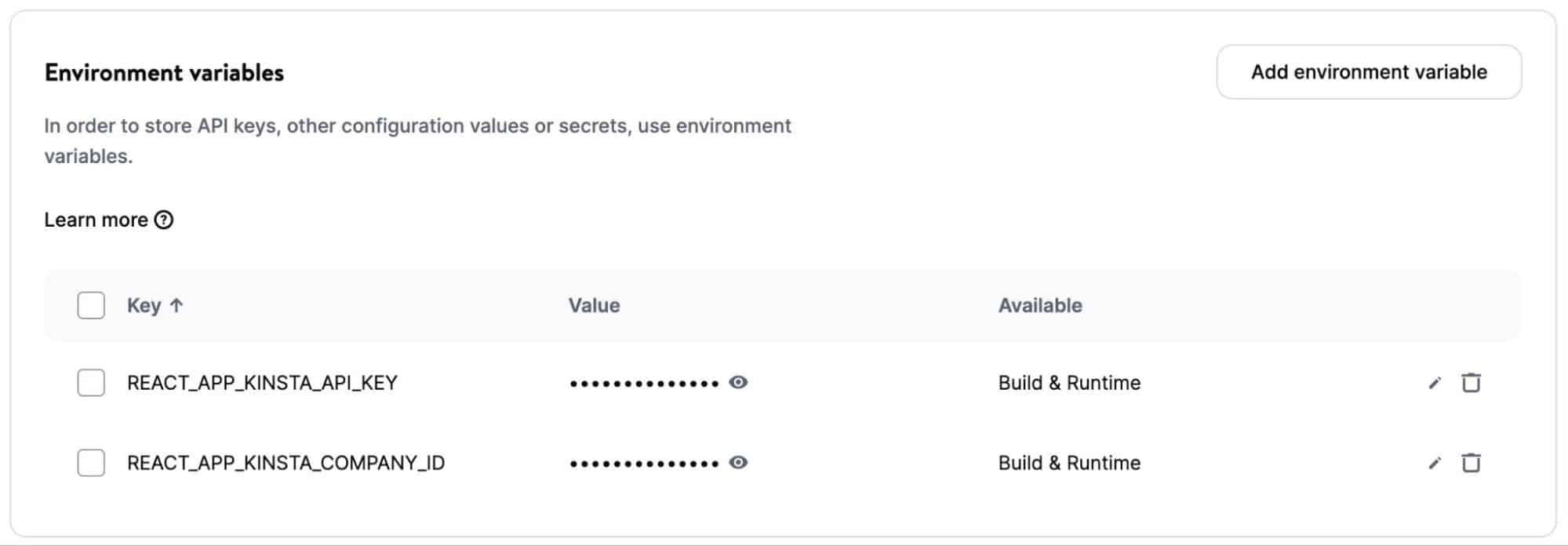
Task: Click the Add environment variable button
Action: click(1367, 72)
